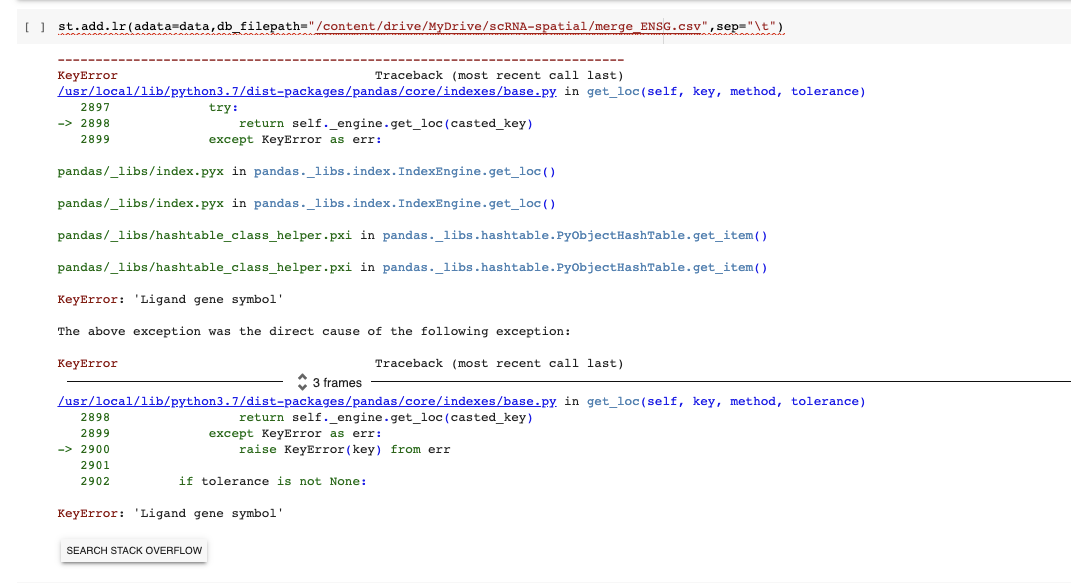The height and width of the screenshot is (583, 1071).
Task: Click the cell execution bracket icon
Action: [x=30, y=27]
